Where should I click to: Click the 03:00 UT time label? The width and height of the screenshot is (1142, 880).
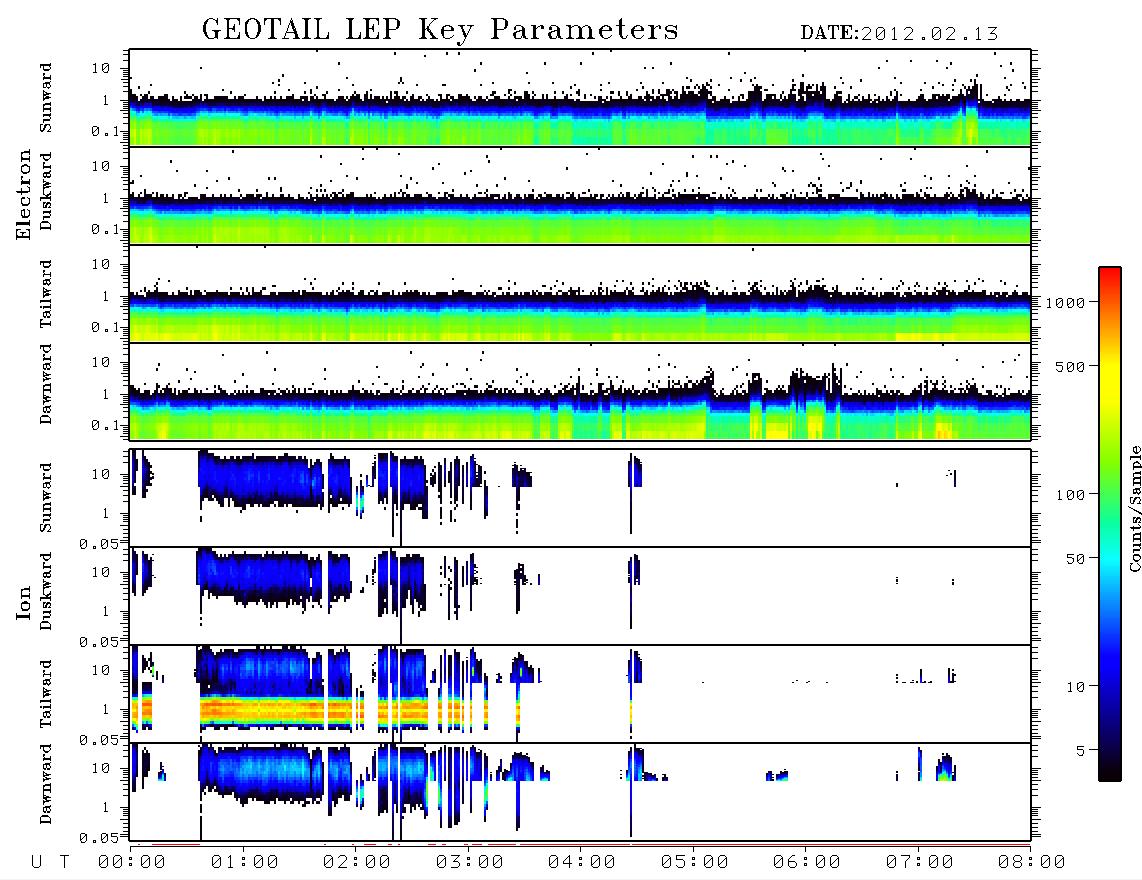(470, 863)
